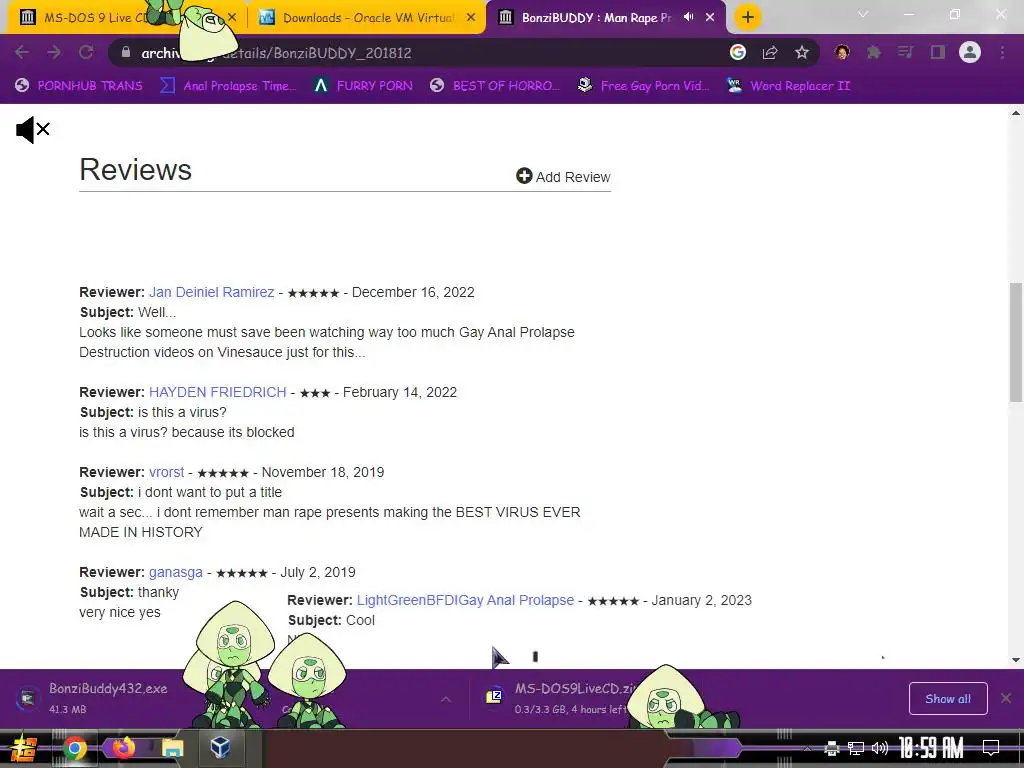Open the BonziBuddy432.exe download
The height and width of the screenshot is (768, 1024).
tap(108, 688)
